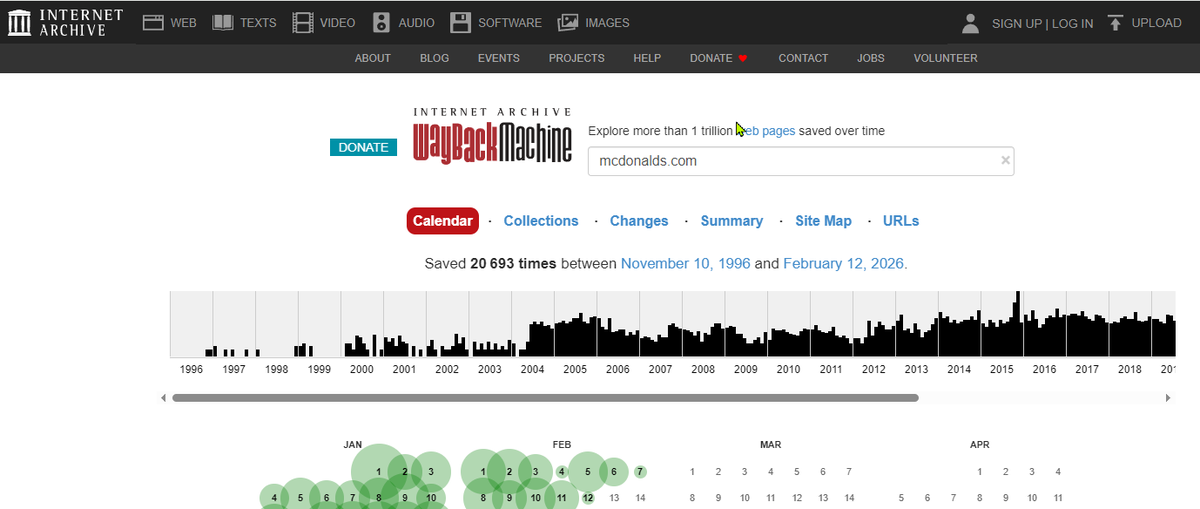Open the Audio speaker icon
Viewport: 1200px width, 509px height.
(x=381, y=22)
